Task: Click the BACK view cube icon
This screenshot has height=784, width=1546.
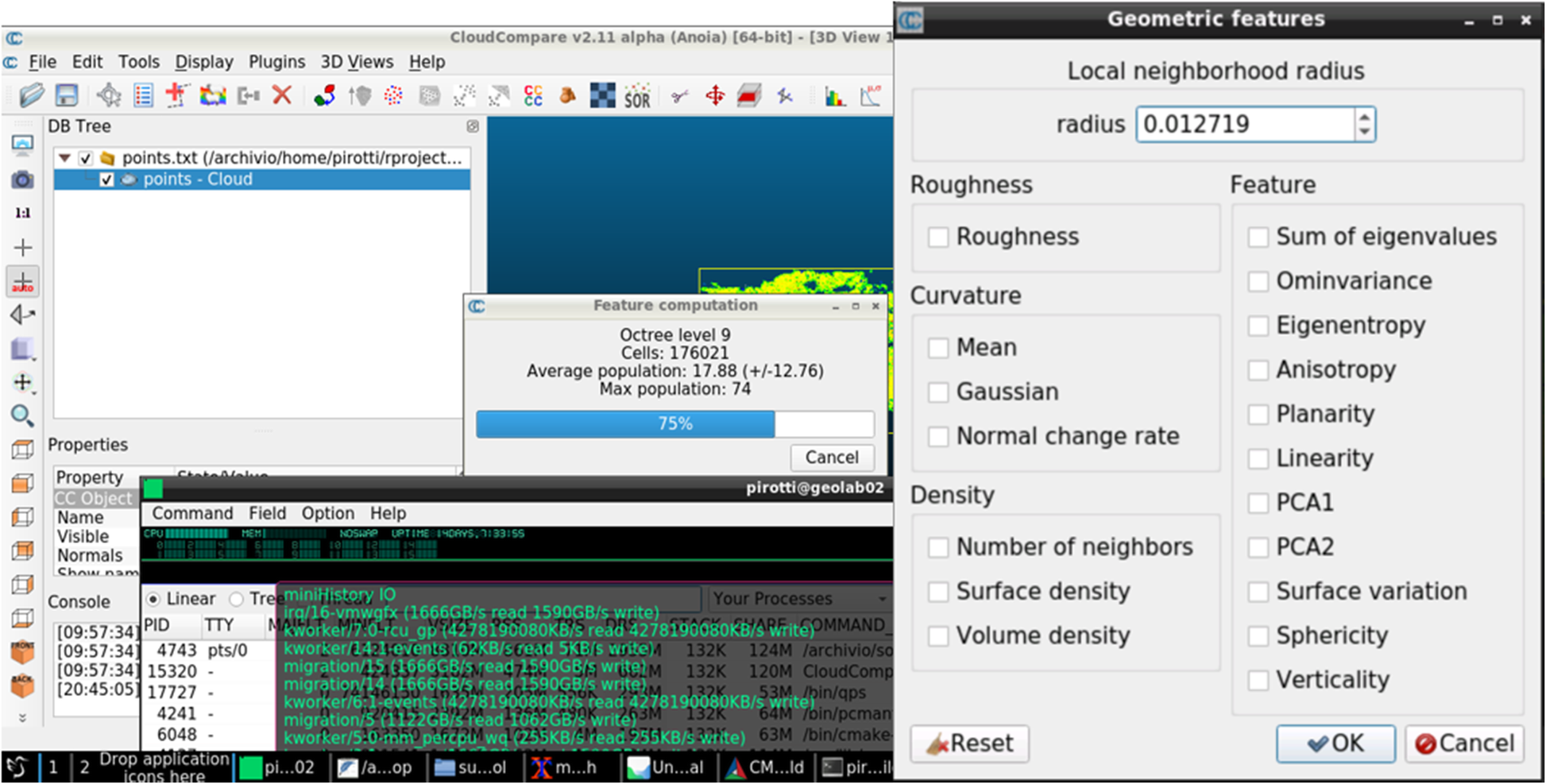Action: tap(22, 685)
